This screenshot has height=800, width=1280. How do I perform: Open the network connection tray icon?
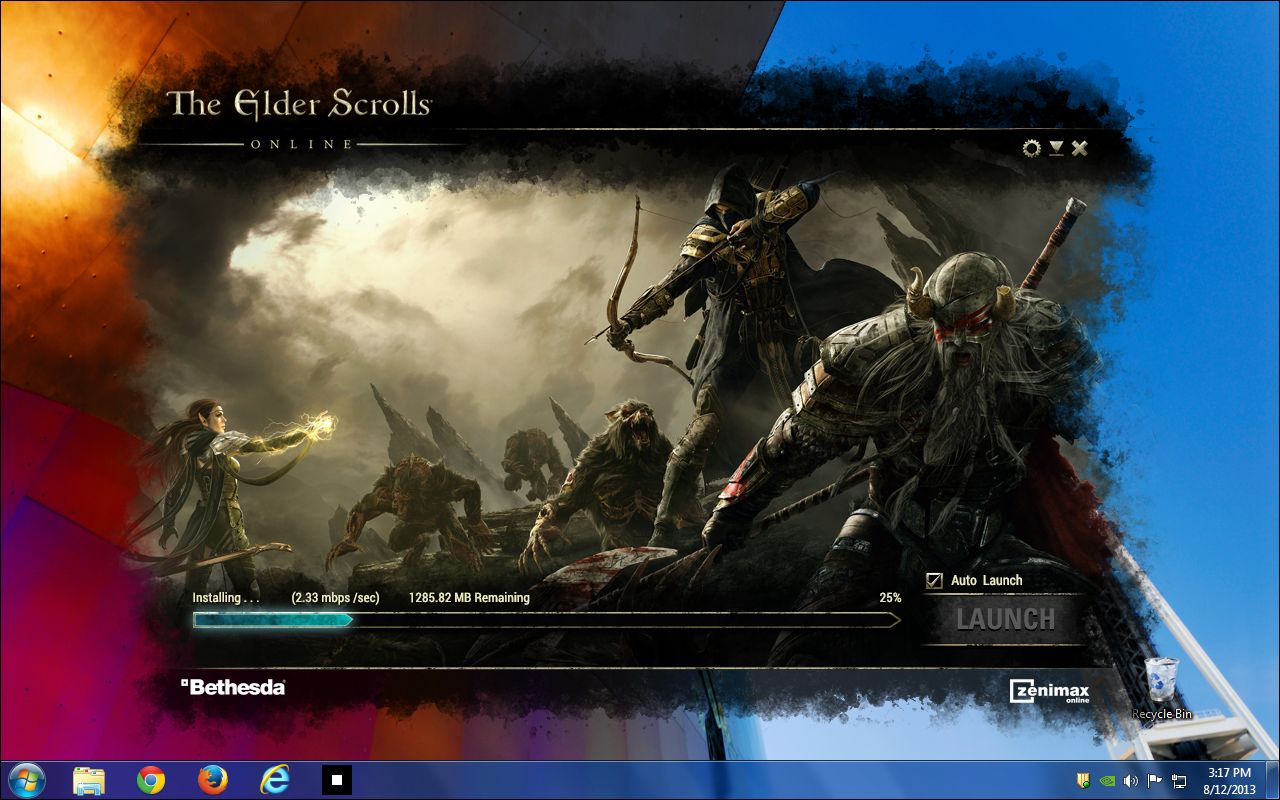point(1180,780)
